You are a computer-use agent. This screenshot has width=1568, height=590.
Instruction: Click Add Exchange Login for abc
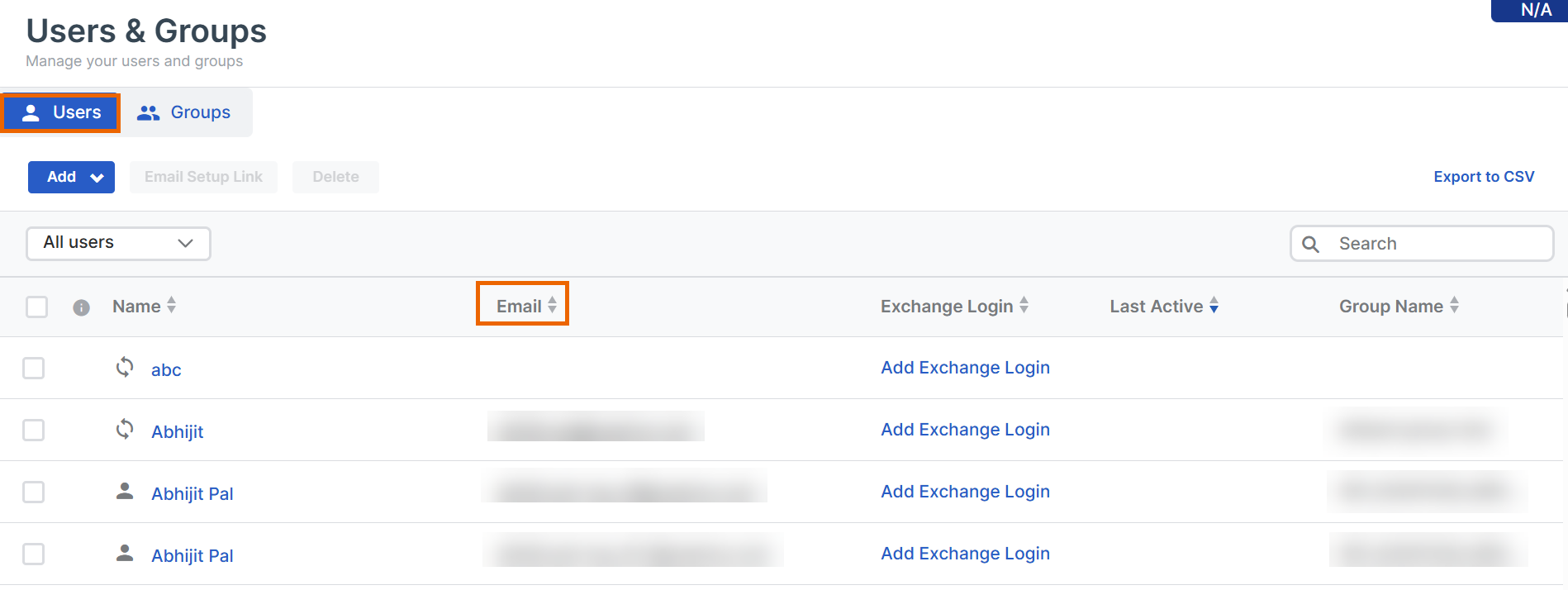tap(965, 368)
